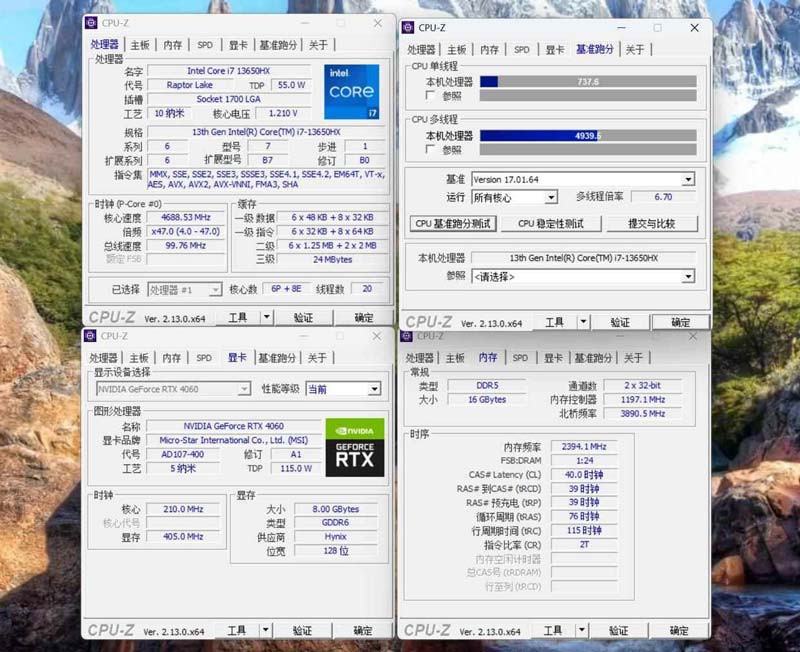
Task: Click the 核心速度 field showing 4688.53 MHz
Action: [x=185, y=217]
